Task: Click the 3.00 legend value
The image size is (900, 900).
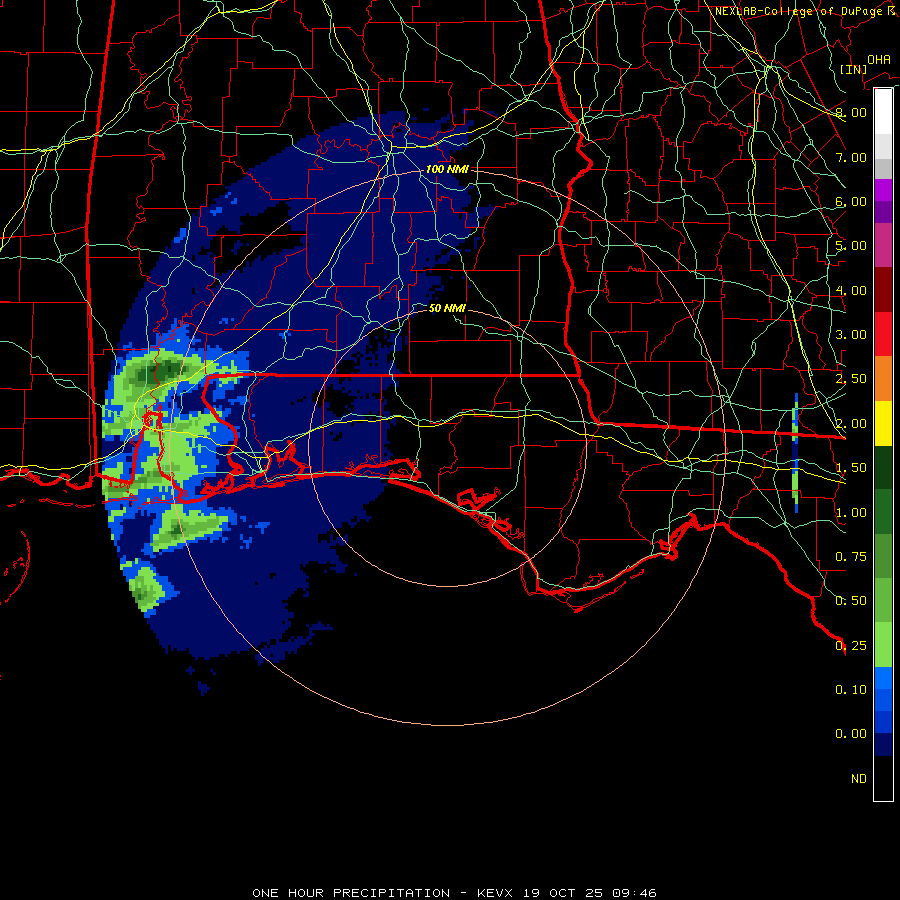Action: pos(851,335)
